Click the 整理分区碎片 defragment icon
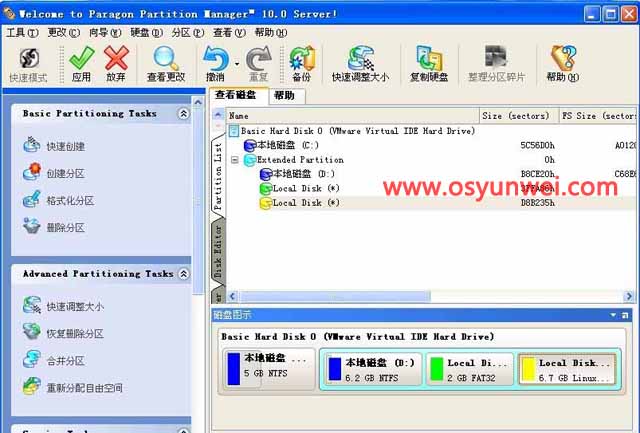Viewport: 640px width, 433px height. (x=496, y=64)
